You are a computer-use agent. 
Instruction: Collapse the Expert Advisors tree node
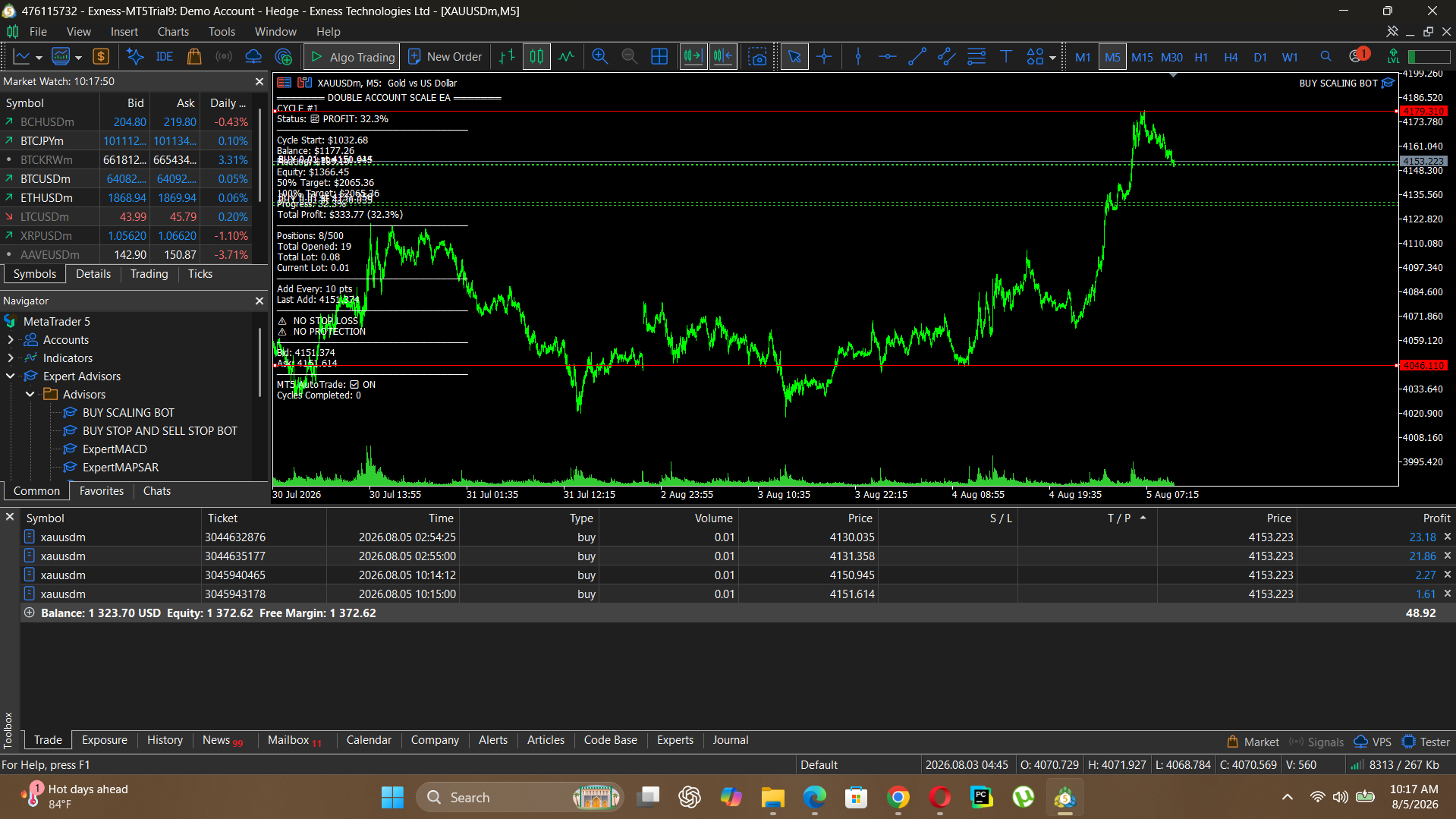coord(11,376)
